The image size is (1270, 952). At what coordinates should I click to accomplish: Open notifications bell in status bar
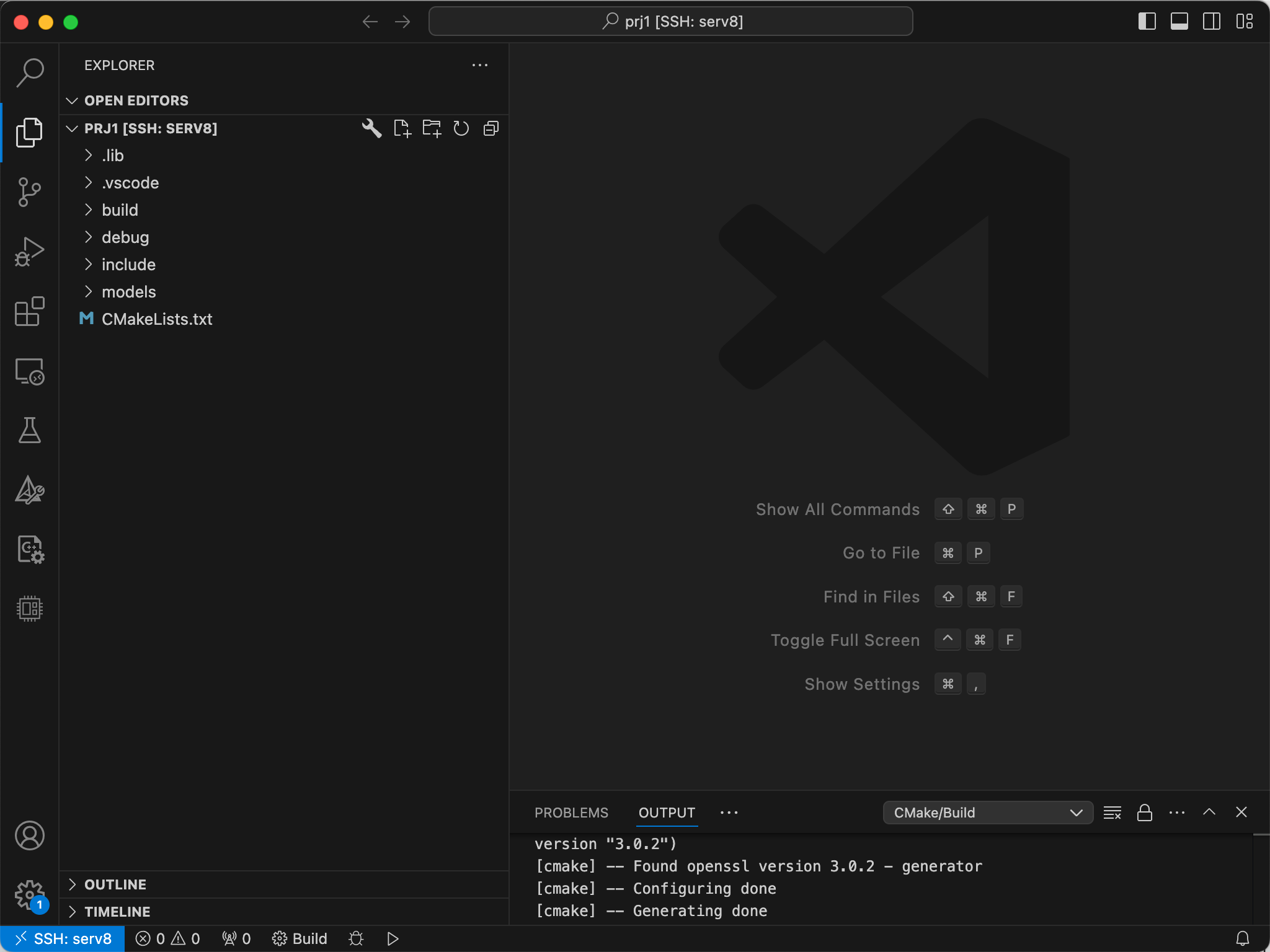click(x=1243, y=939)
